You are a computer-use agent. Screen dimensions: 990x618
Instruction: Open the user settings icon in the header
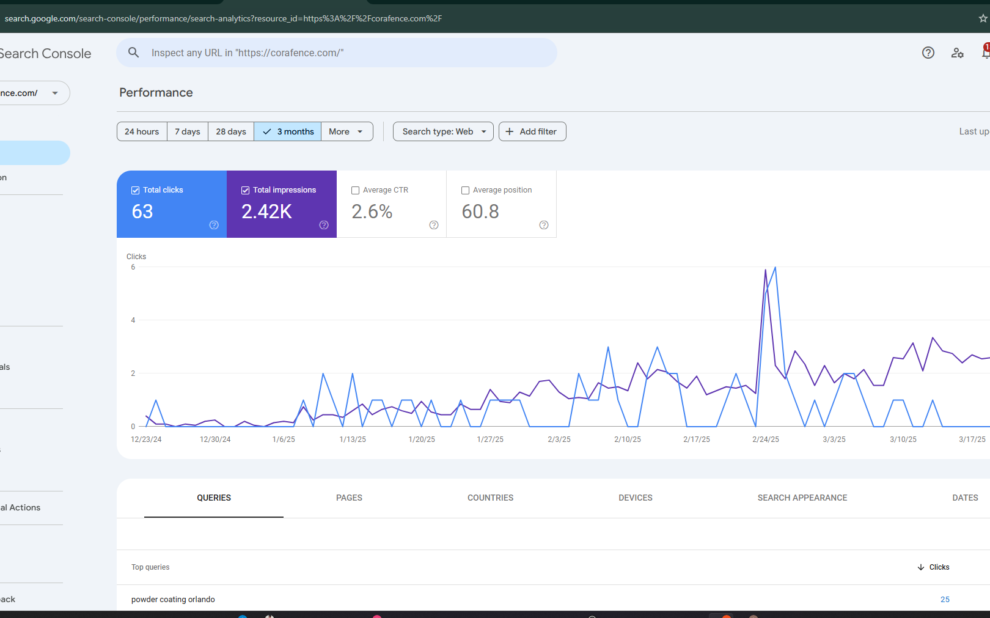(957, 53)
